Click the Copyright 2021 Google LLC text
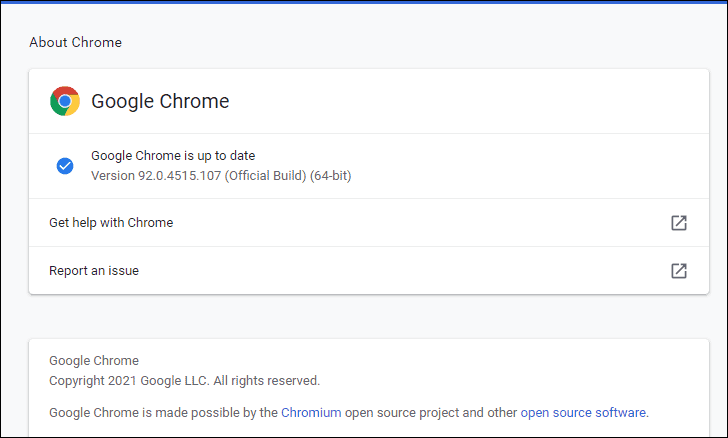The height and width of the screenshot is (438, 728). click(x=129, y=381)
